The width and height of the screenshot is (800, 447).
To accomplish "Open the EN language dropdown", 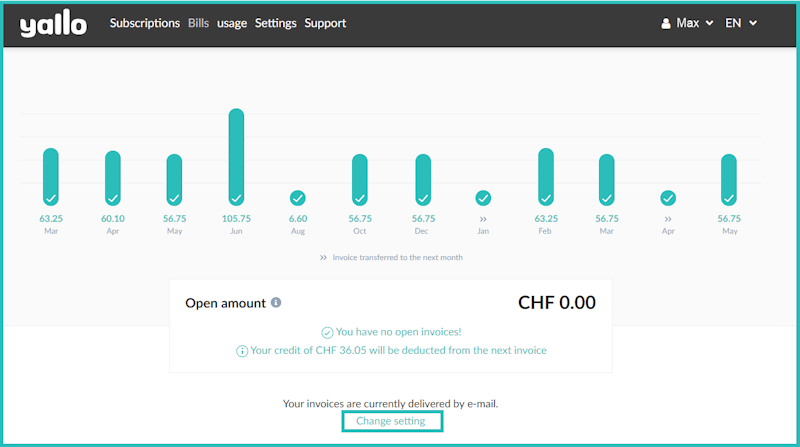I will tap(741, 23).
